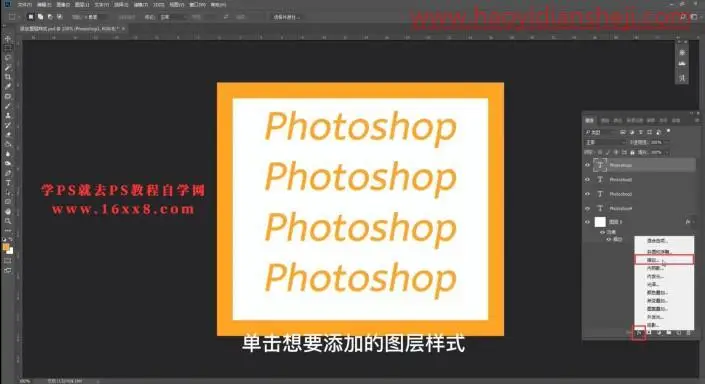Select the Move tool
The width and height of the screenshot is (705, 384).
pos(8,39)
